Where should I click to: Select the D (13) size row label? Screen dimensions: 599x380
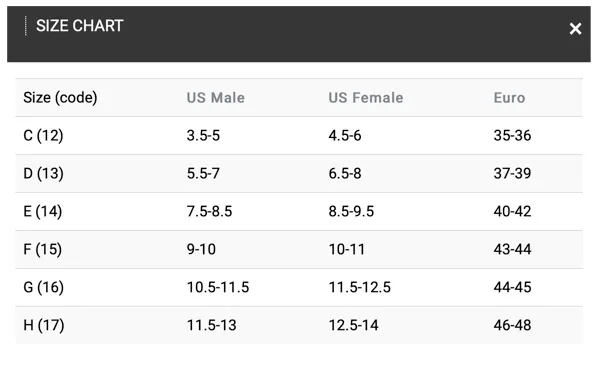(x=43, y=173)
